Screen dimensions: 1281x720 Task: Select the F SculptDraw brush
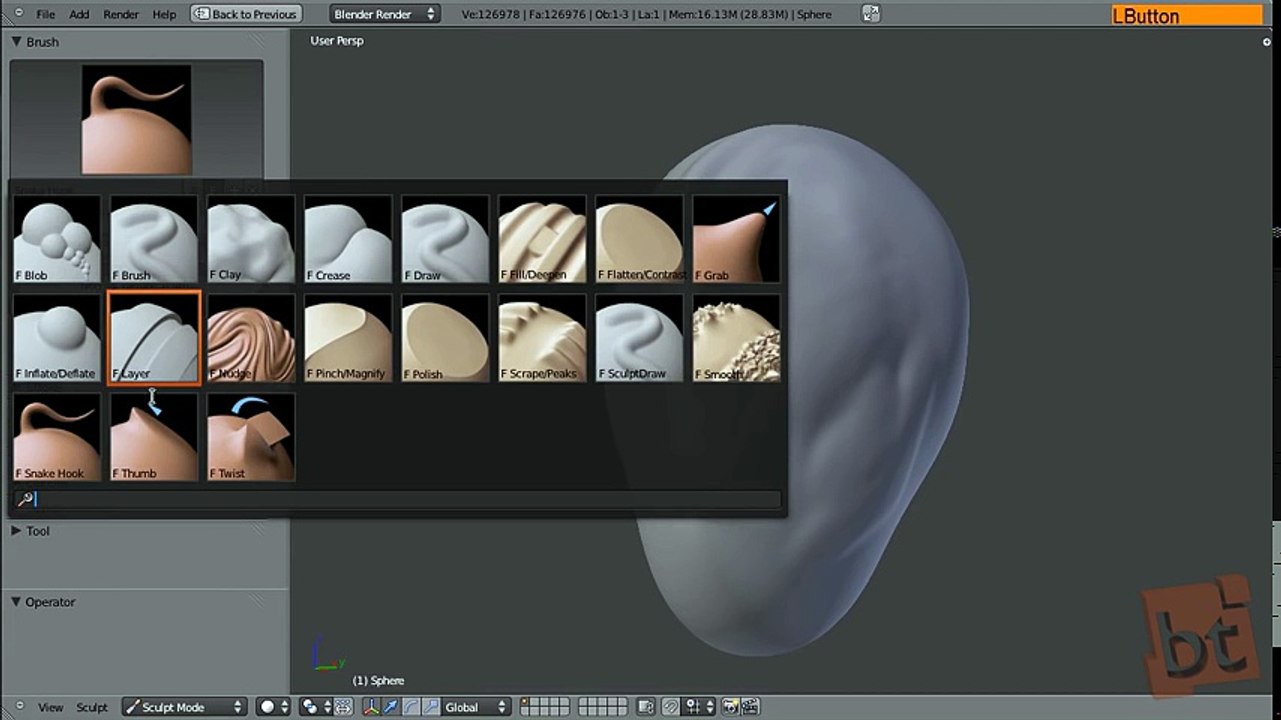(x=639, y=338)
